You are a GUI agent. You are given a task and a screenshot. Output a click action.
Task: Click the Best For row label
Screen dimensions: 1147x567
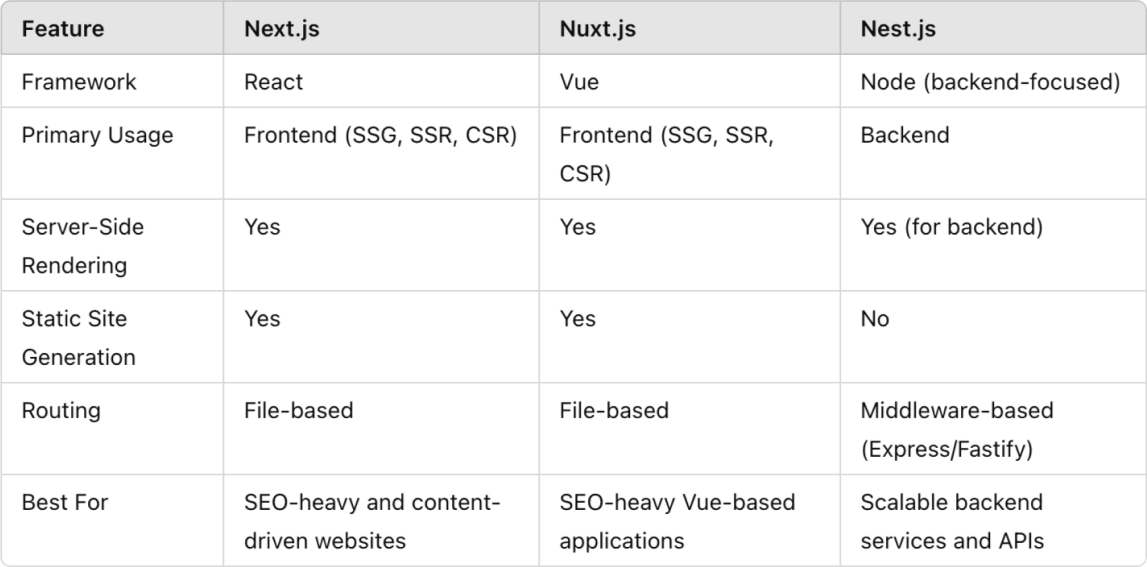64,502
